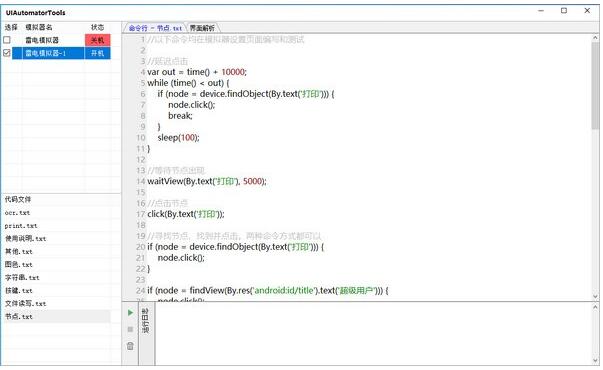
Task: Click log panel scrollbar down arrow
Action: click(x=595, y=361)
